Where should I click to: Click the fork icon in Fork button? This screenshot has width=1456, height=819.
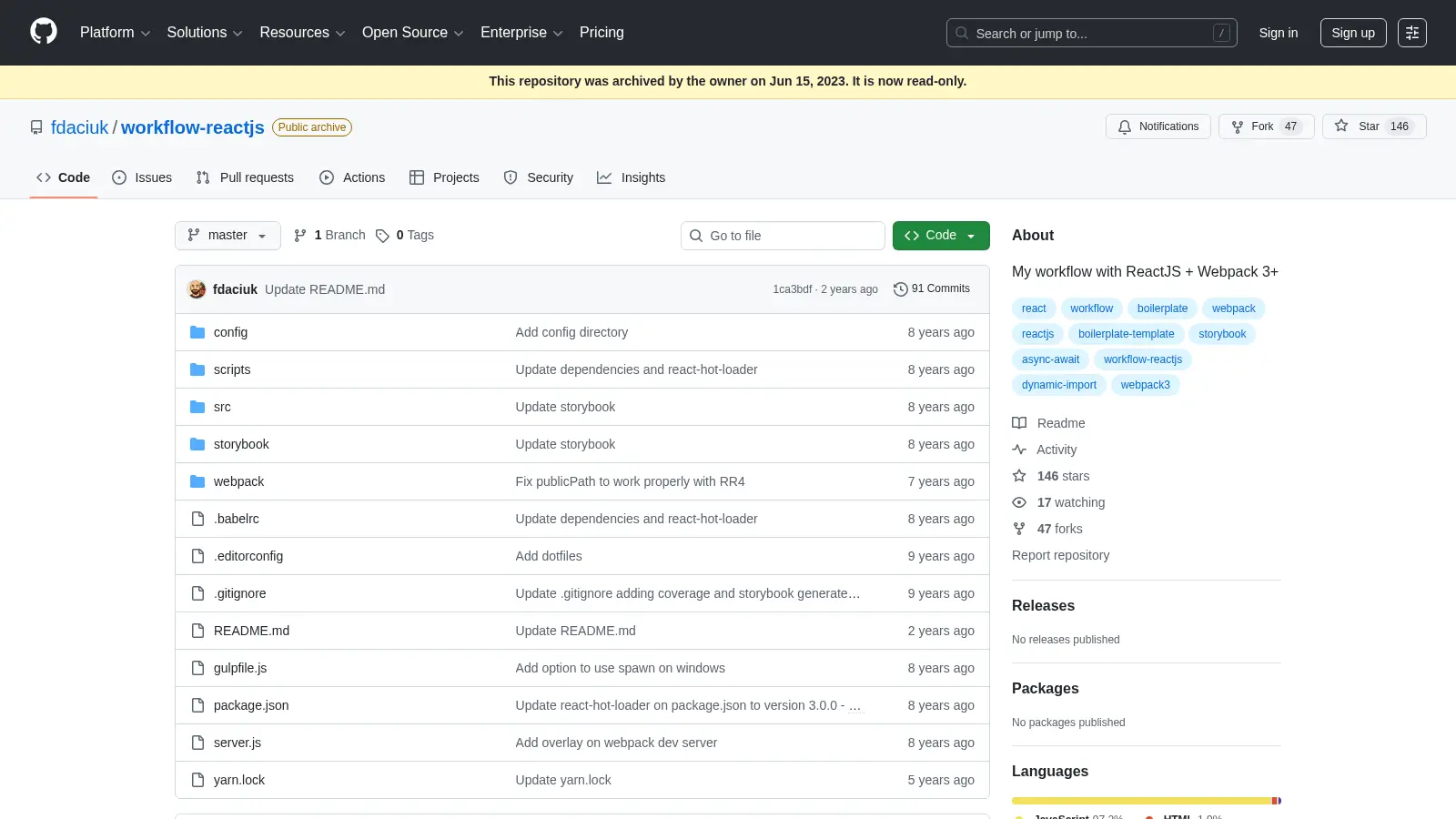pos(1238,126)
